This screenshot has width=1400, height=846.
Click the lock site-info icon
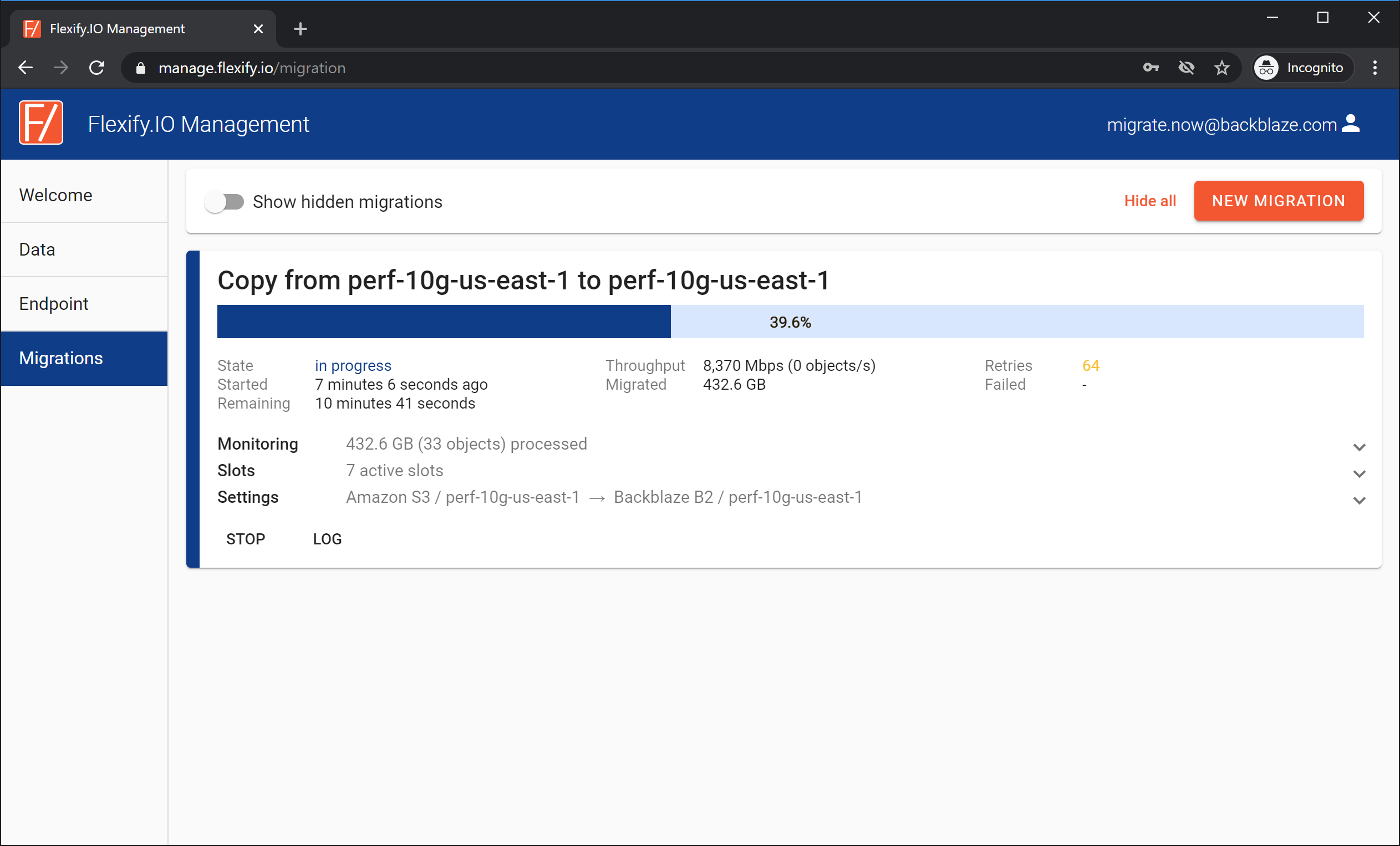[x=141, y=68]
